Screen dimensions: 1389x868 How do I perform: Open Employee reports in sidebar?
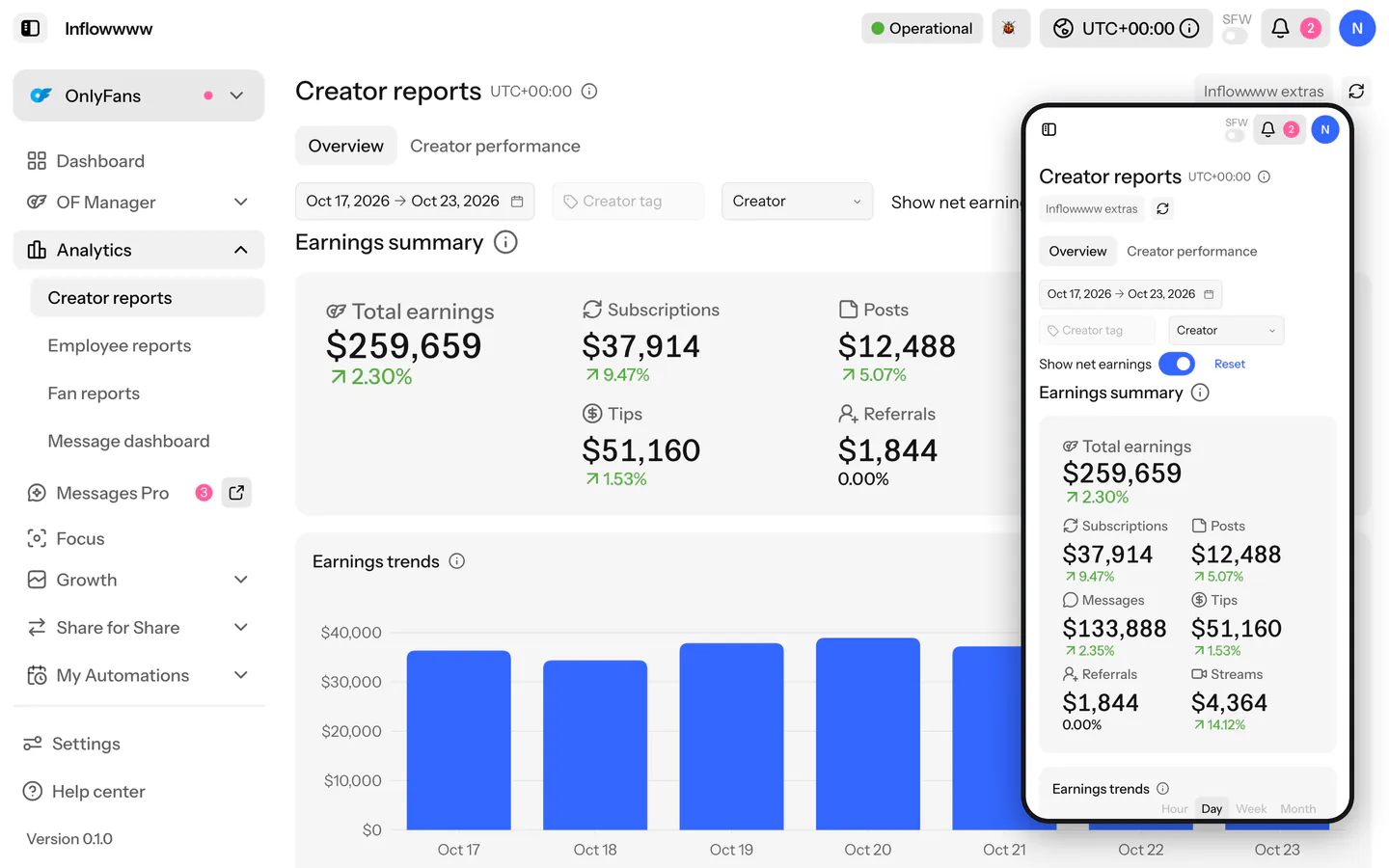120,345
